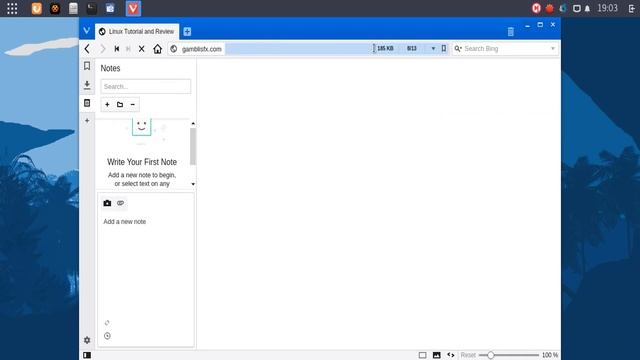
Task: Click the page zoom slider handle
Action: coord(491,355)
